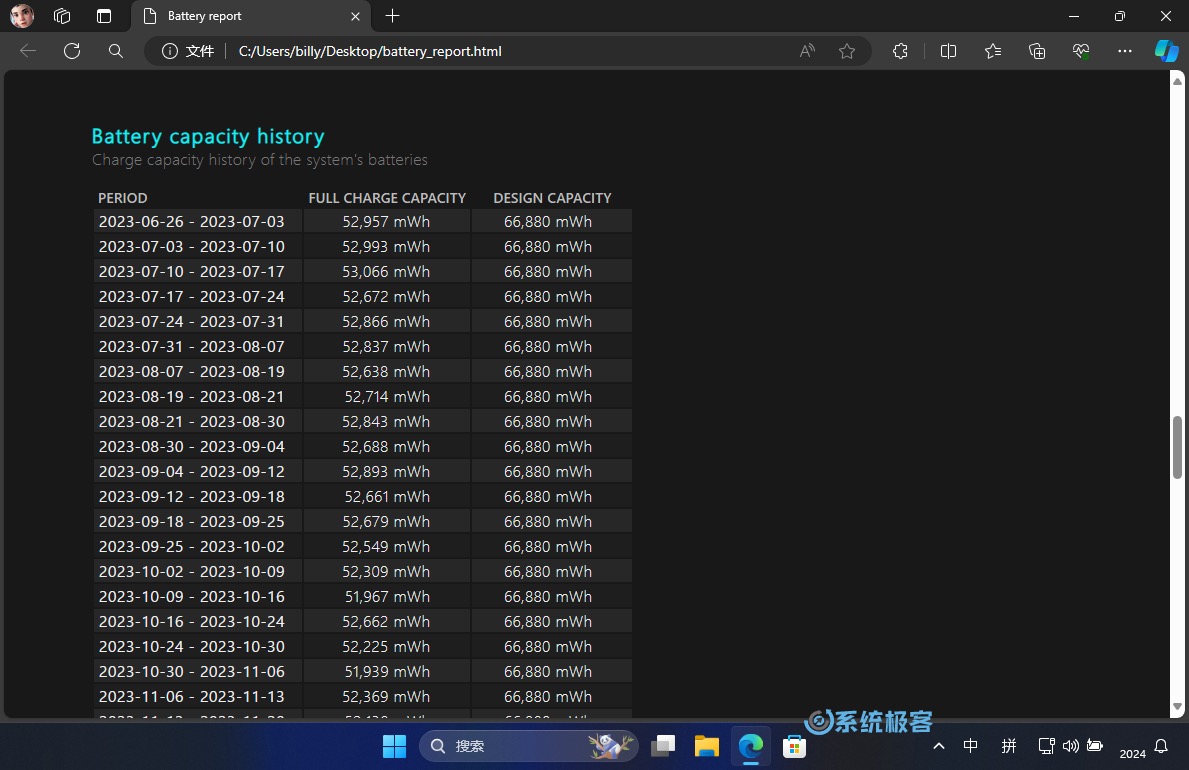Open the Collections panel
1189x770 pixels.
click(1037, 51)
